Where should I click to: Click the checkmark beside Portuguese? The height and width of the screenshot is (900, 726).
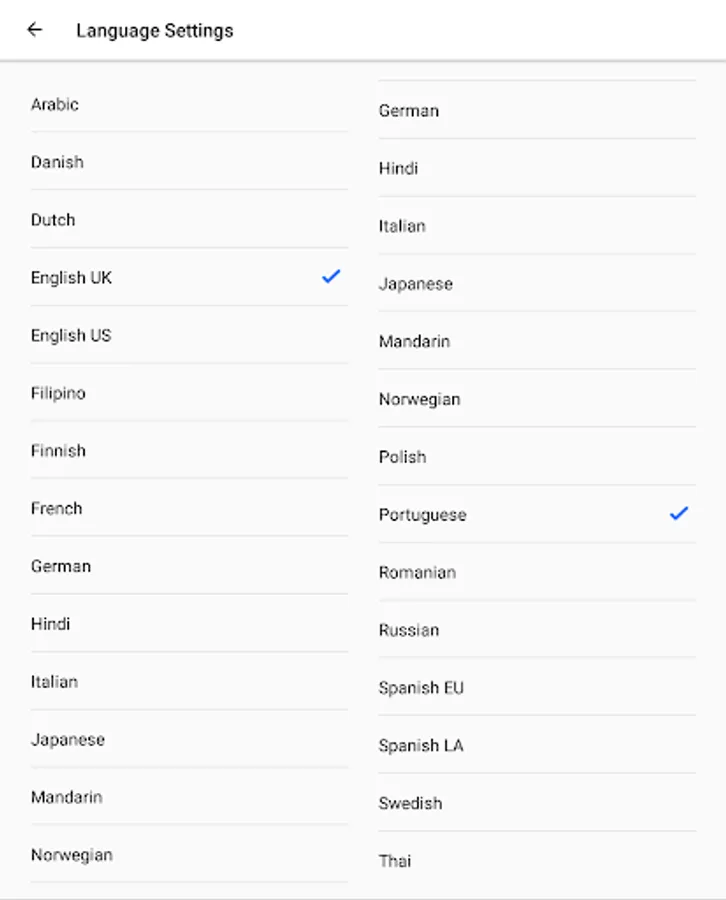(x=679, y=514)
